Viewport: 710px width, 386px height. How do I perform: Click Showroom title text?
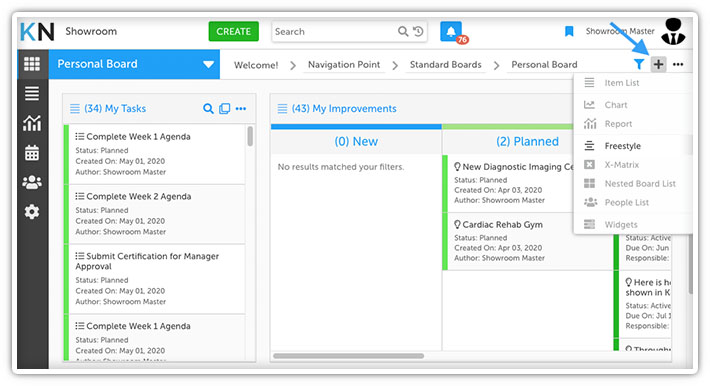point(91,31)
